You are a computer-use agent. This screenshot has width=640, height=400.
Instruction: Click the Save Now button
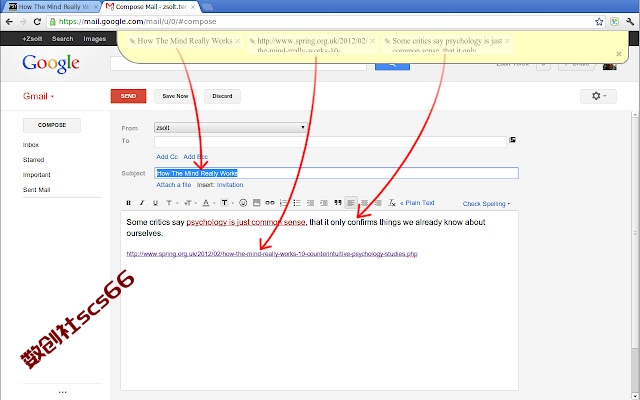[175, 96]
